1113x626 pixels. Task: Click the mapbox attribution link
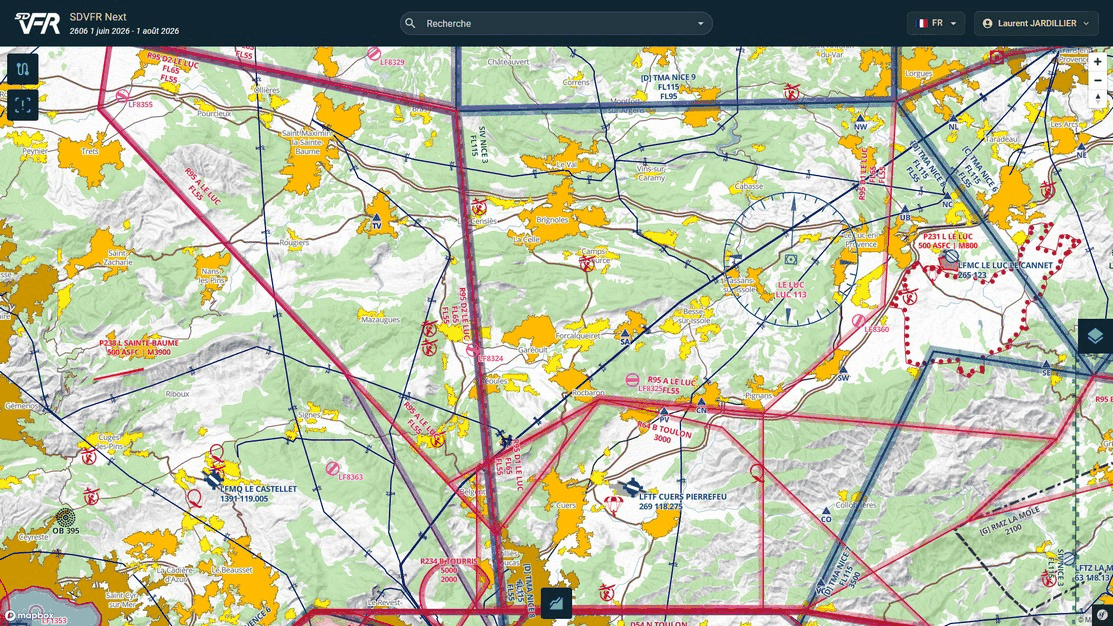click(x=30, y=616)
